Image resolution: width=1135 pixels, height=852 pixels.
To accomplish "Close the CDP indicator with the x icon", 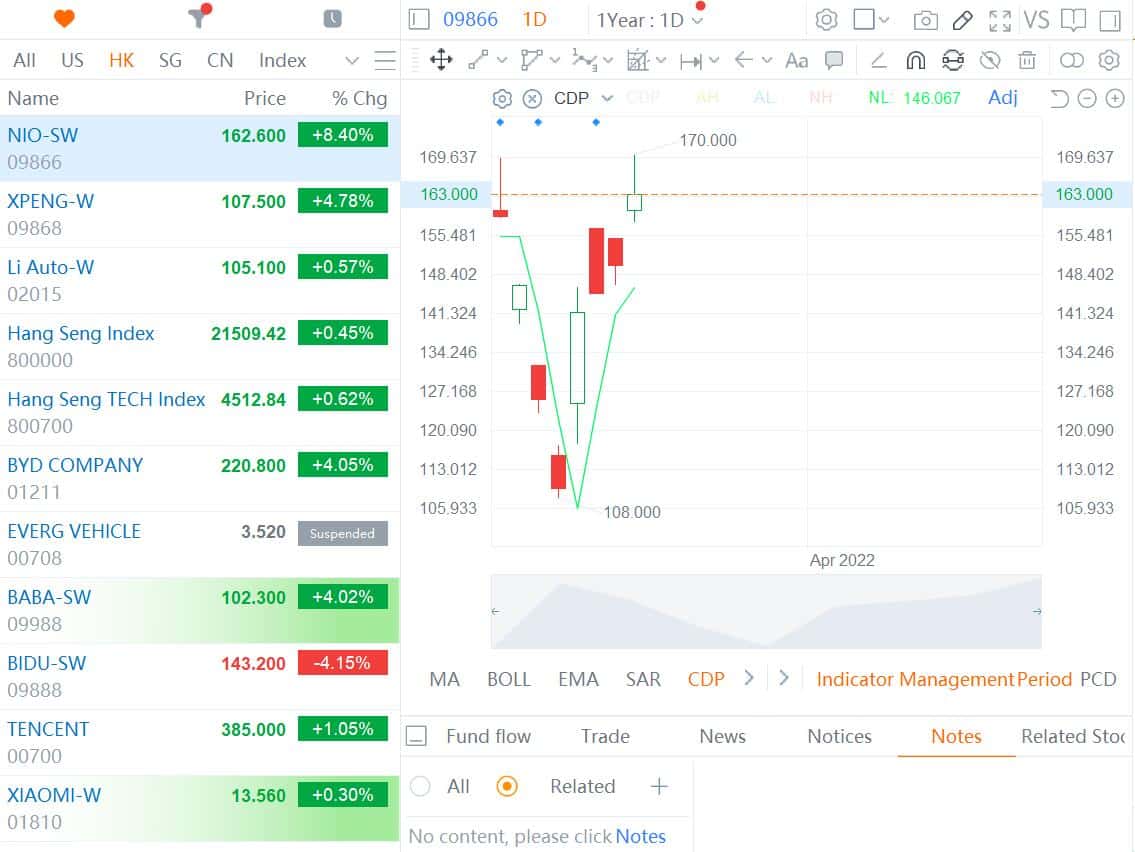I will point(530,98).
